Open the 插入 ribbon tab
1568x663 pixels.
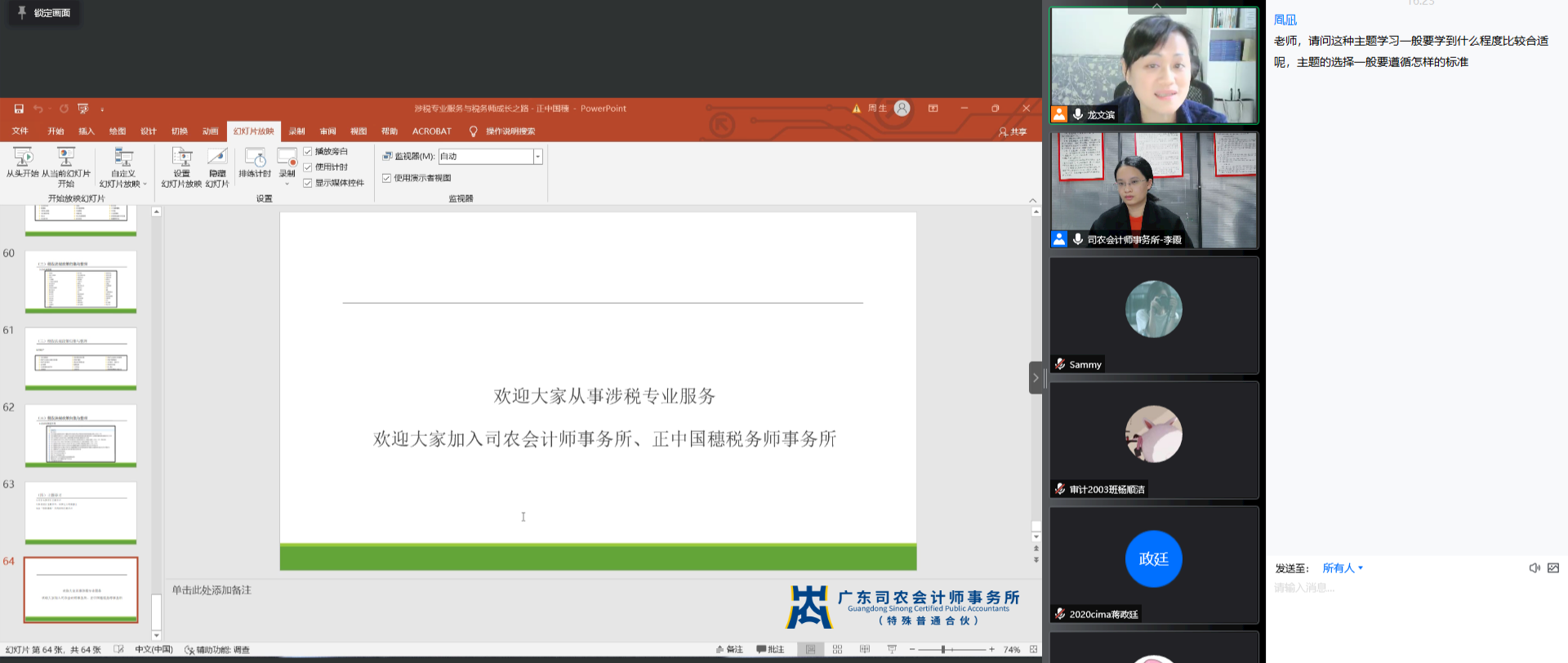(87, 131)
